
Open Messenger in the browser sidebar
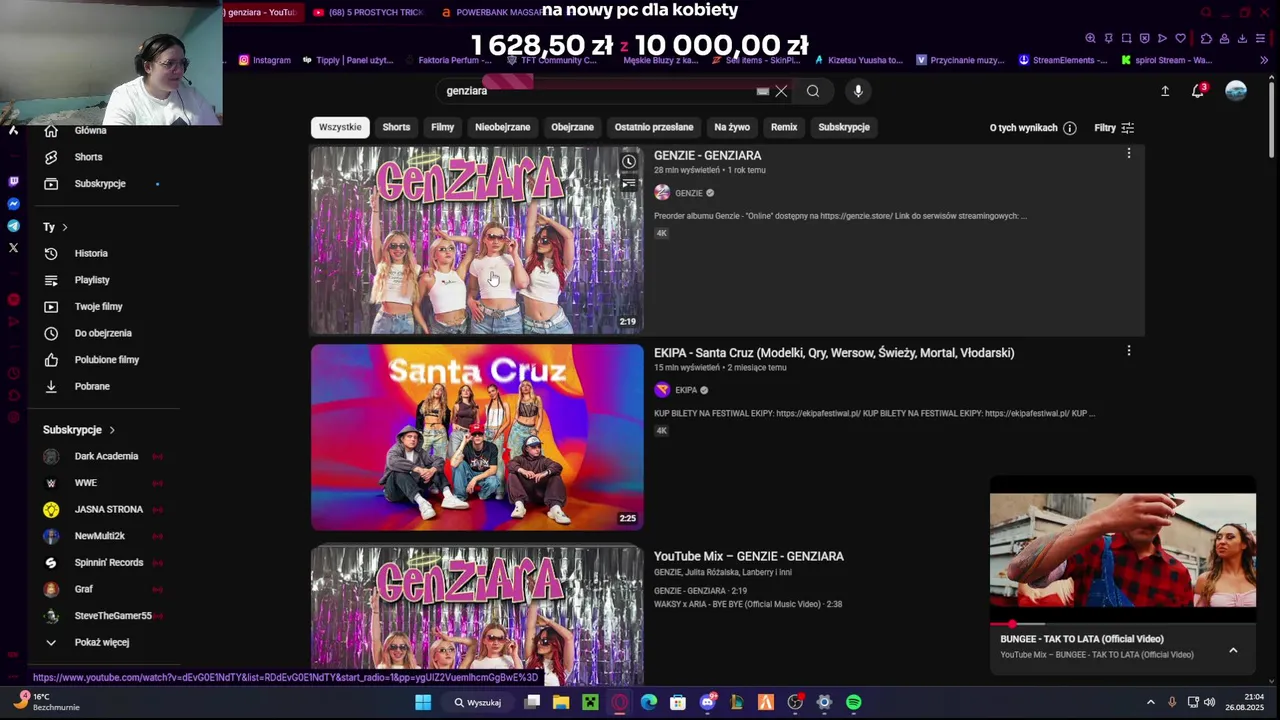(13, 204)
